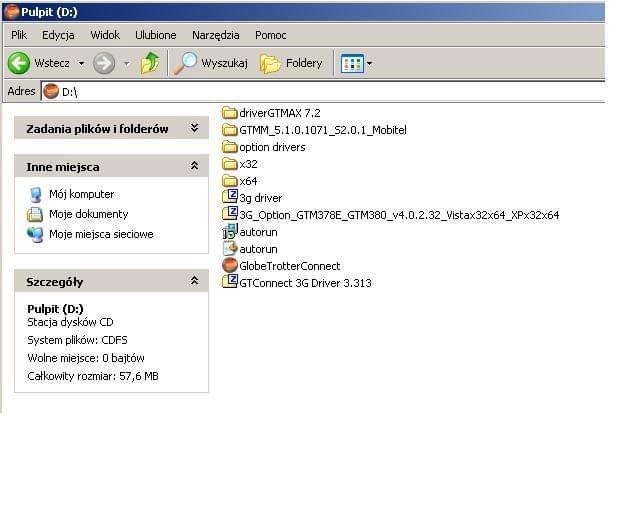Select 3g driver archive icon
640x512 pixels.
(x=230, y=197)
